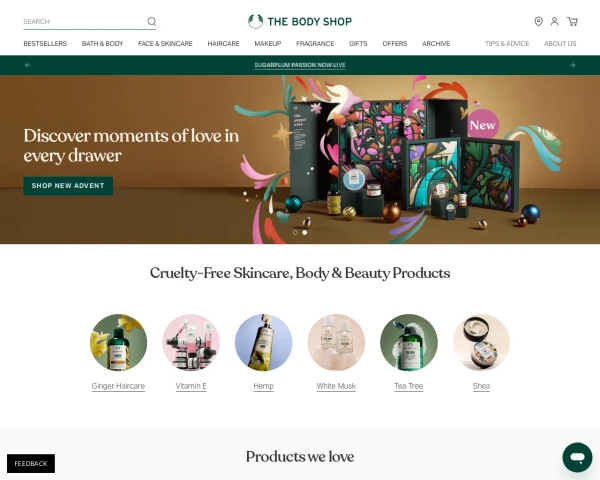This screenshot has width=600, height=480.
Task: Open the shopping cart icon
Action: tap(572, 21)
